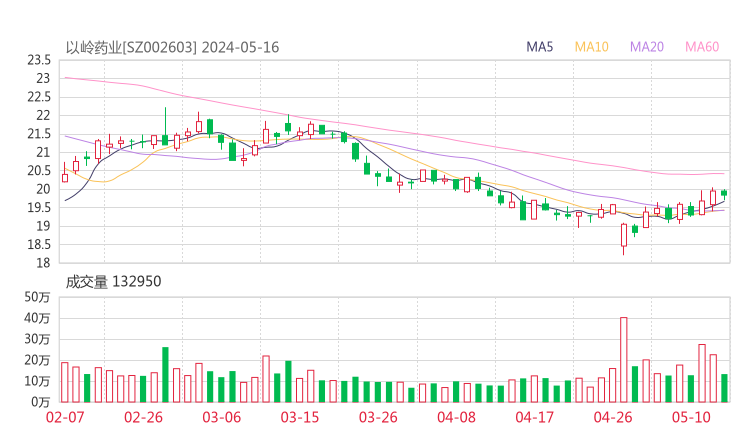Click the 23.5 price axis label
This screenshot has height=440, width=740.
39,60
